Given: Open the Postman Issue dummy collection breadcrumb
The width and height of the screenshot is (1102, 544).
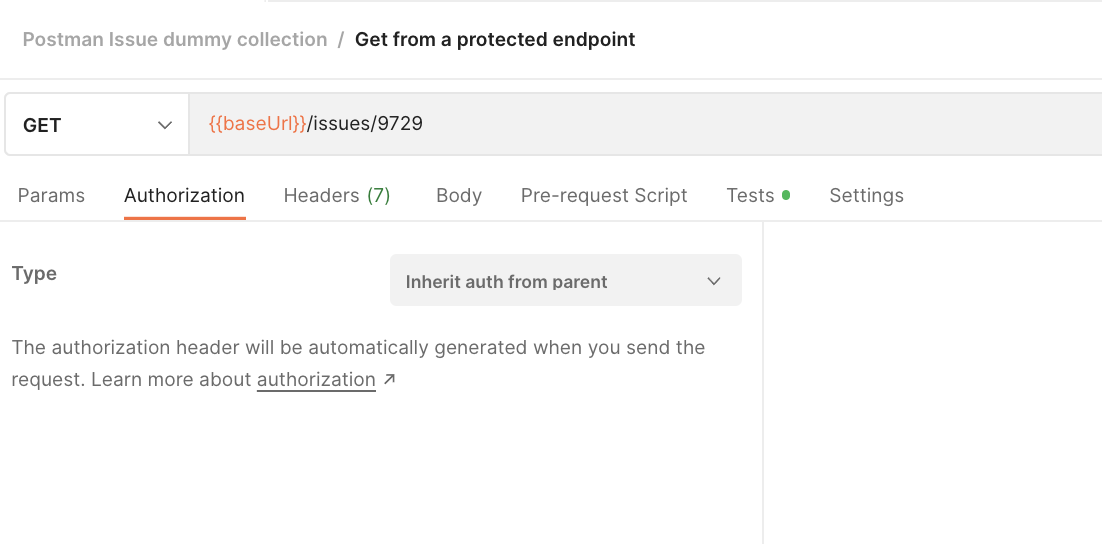Looking at the screenshot, I should click(x=175, y=40).
